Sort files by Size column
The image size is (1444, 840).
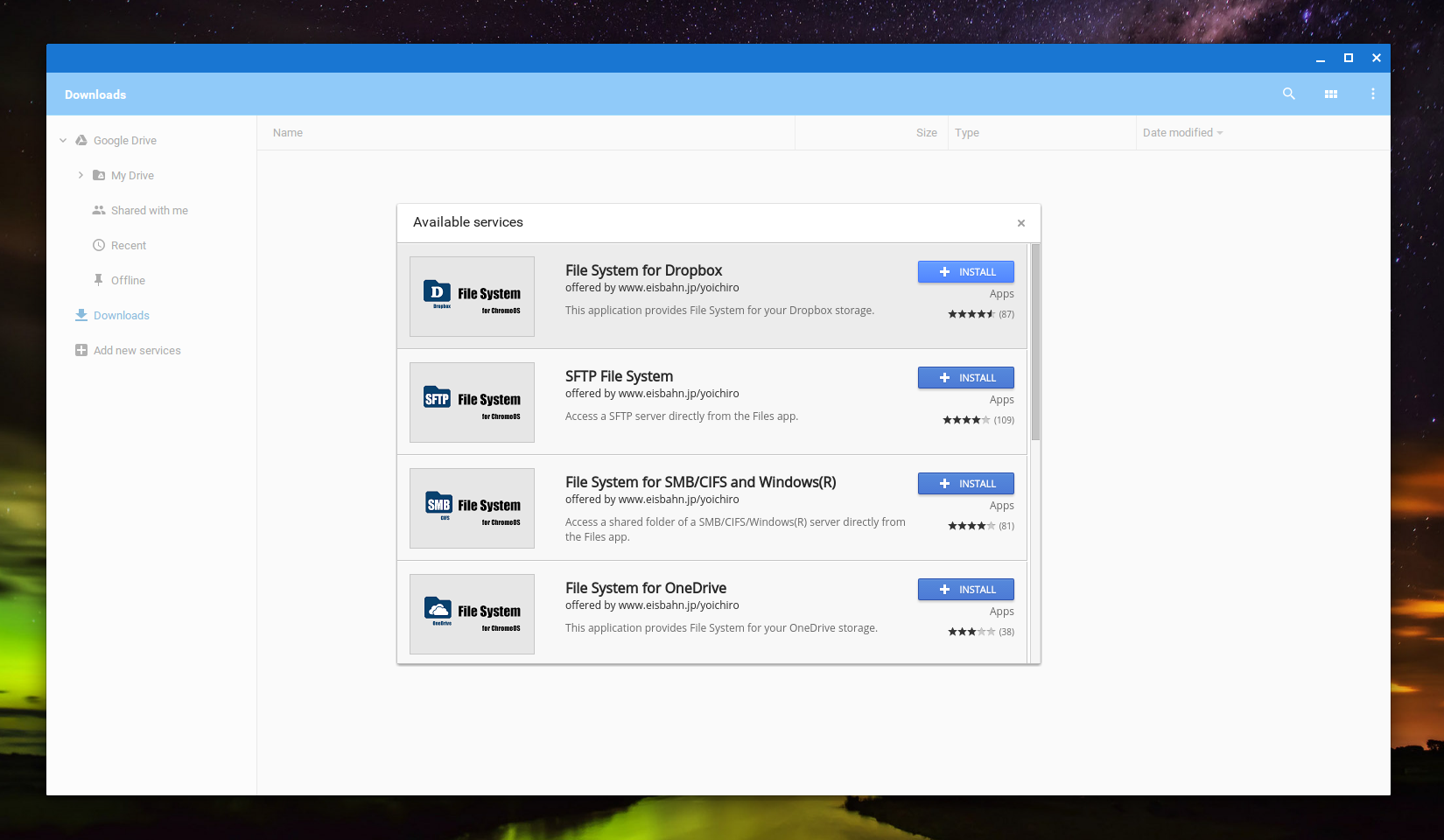pyautogui.click(x=927, y=133)
